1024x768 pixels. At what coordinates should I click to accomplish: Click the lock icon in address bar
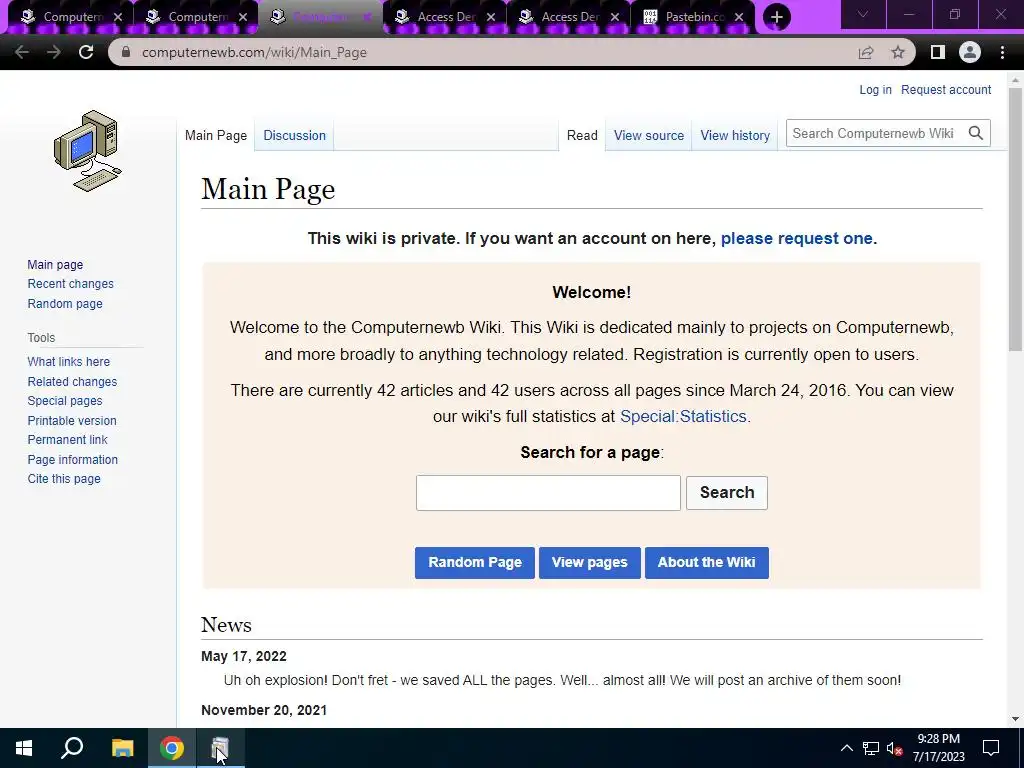tap(126, 52)
